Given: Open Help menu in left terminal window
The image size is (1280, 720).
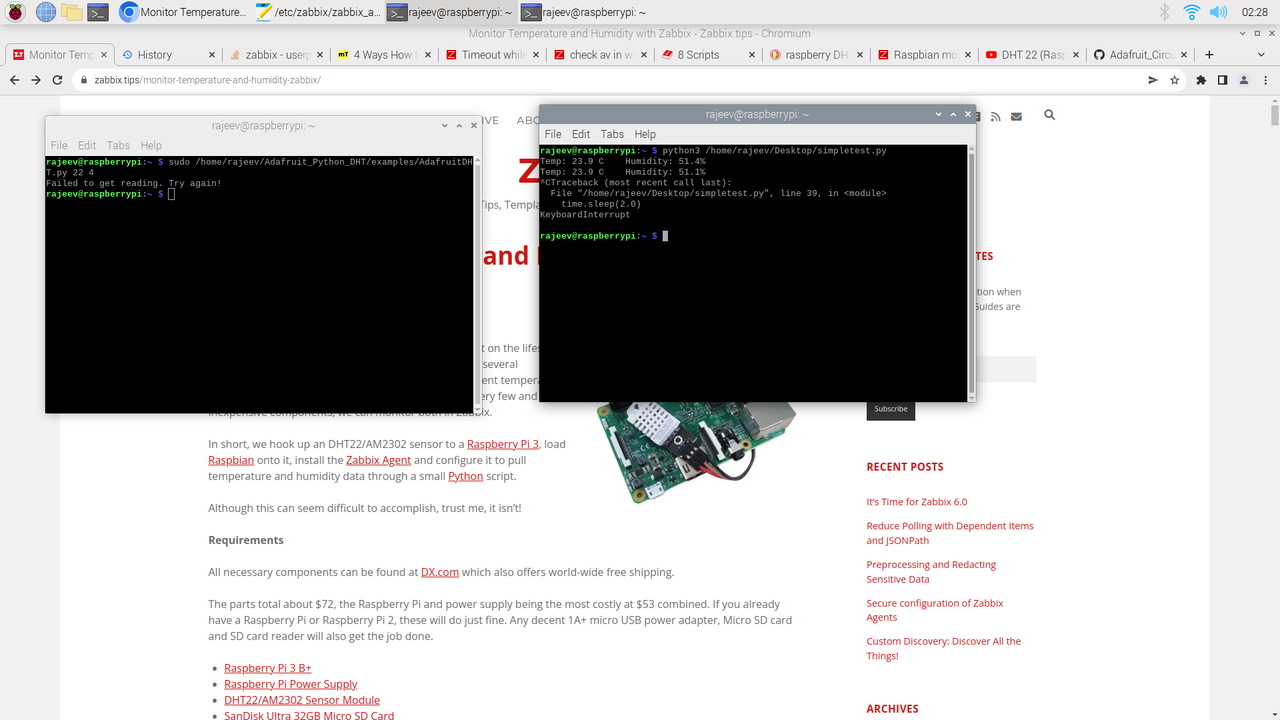Looking at the screenshot, I should tap(151, 145).
